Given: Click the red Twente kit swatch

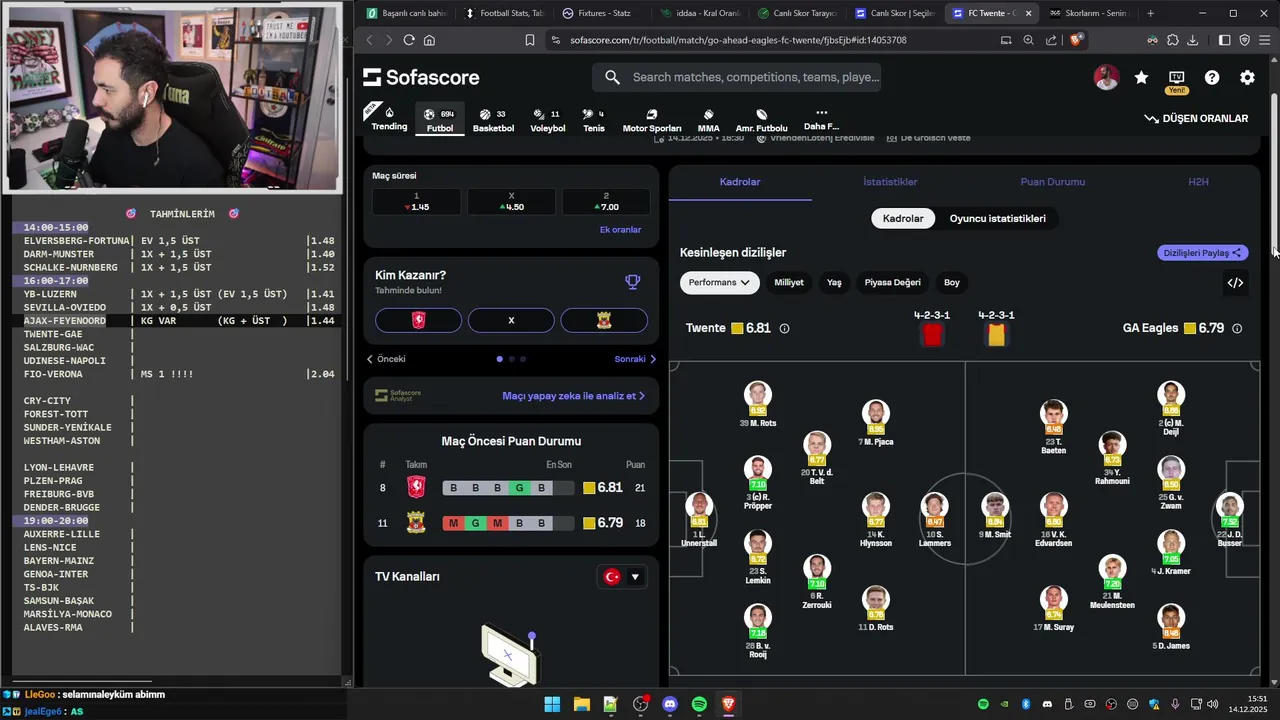Looking at the screenshot, I should click(932, 335).
